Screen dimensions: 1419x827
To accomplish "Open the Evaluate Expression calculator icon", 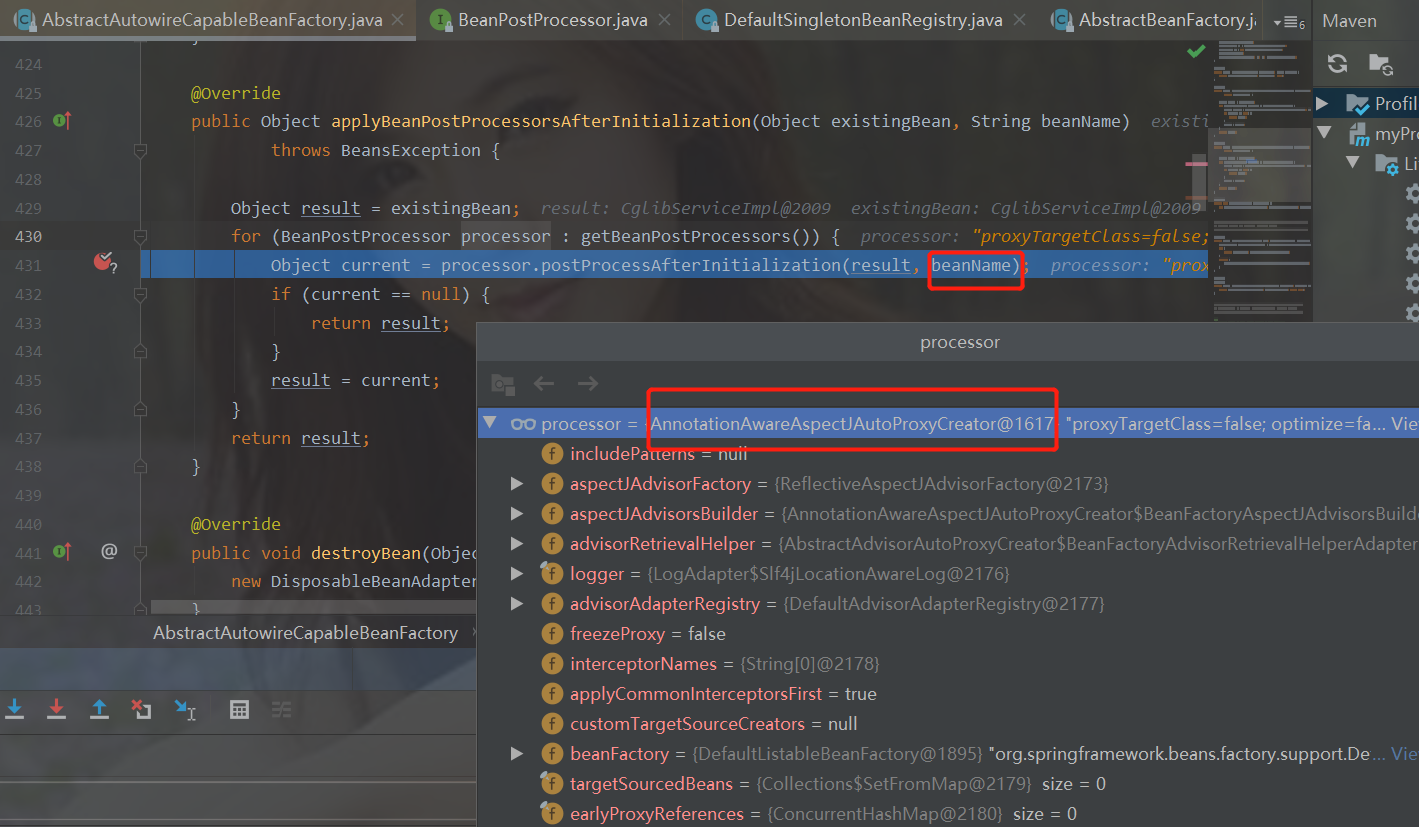I will [x=239, y=709].
